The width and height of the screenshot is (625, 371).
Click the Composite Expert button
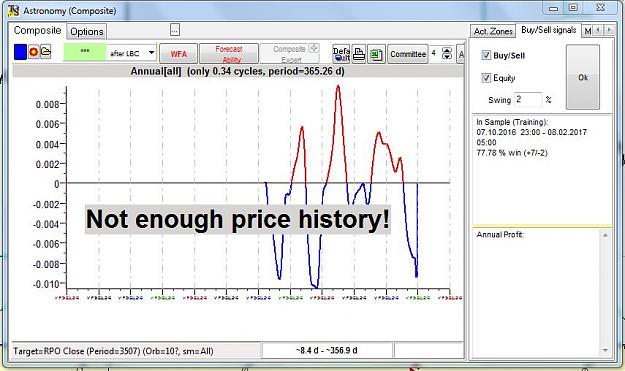tap(291, 54)
